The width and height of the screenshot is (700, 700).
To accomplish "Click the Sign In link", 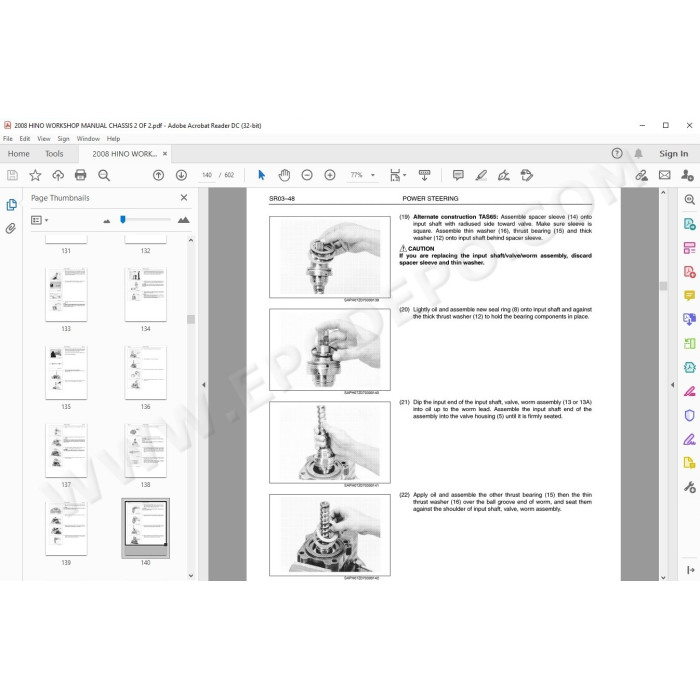I will 674,154.
